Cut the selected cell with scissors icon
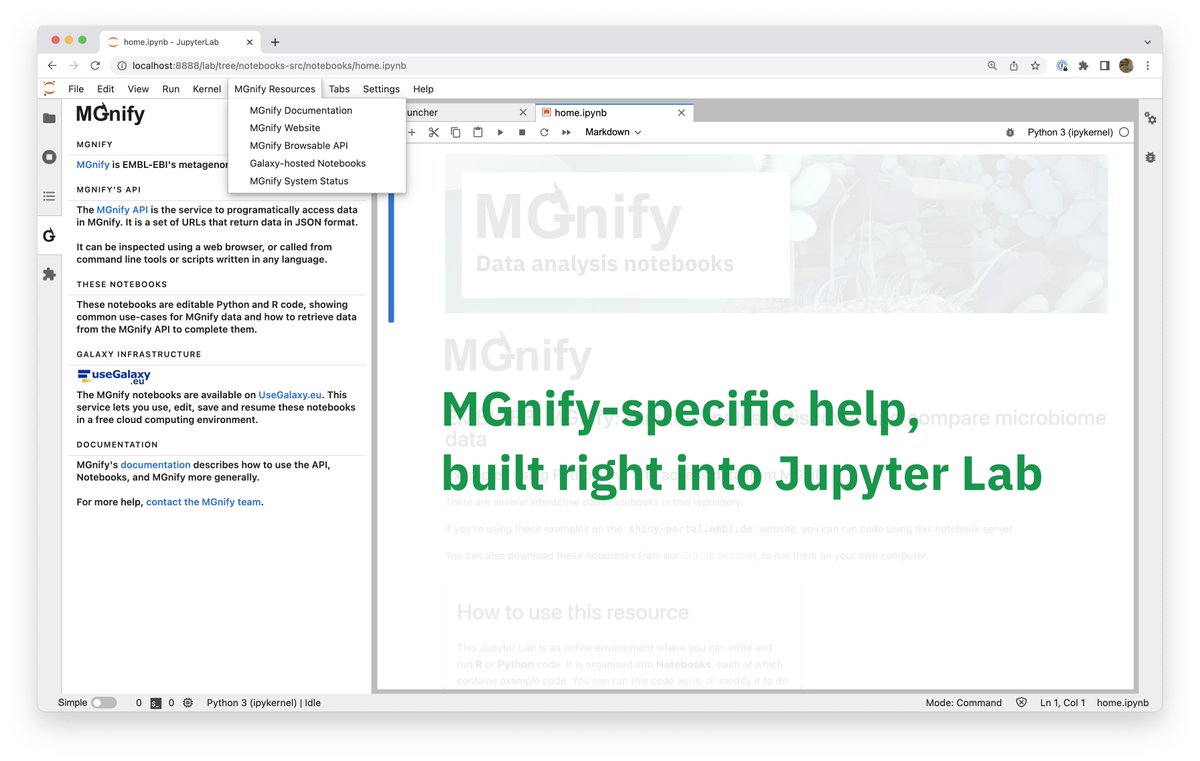 [x=433, y=132]
